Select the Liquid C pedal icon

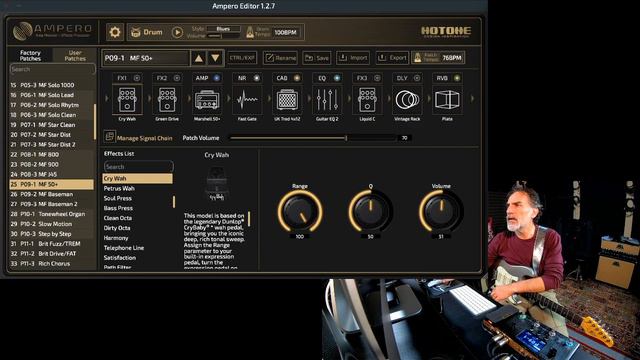[x=367, y=100]
